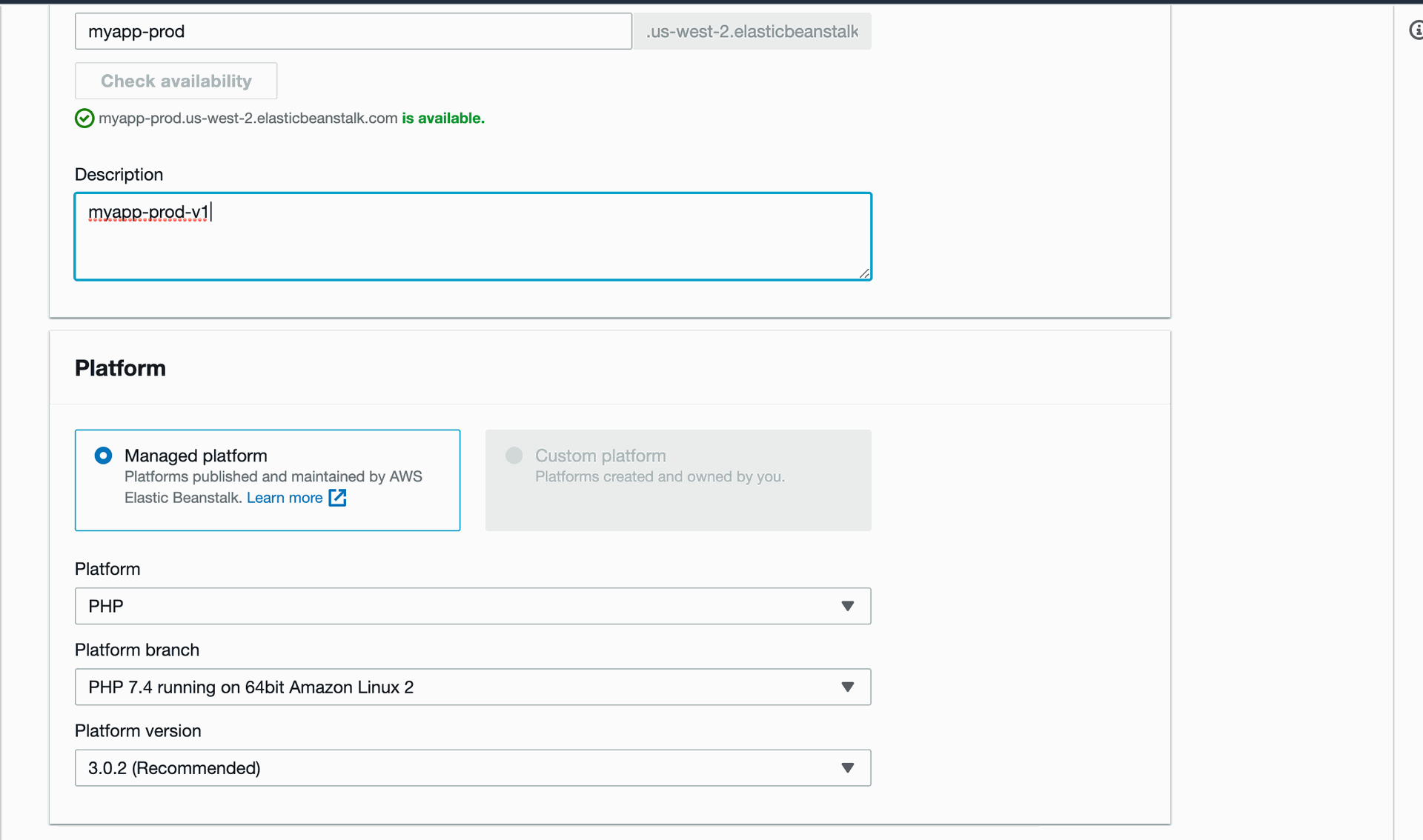The width and height of the screenshot is (1423, 840).
Task: Open the info panel icon at the right edge
Action: click(1416, 30)
